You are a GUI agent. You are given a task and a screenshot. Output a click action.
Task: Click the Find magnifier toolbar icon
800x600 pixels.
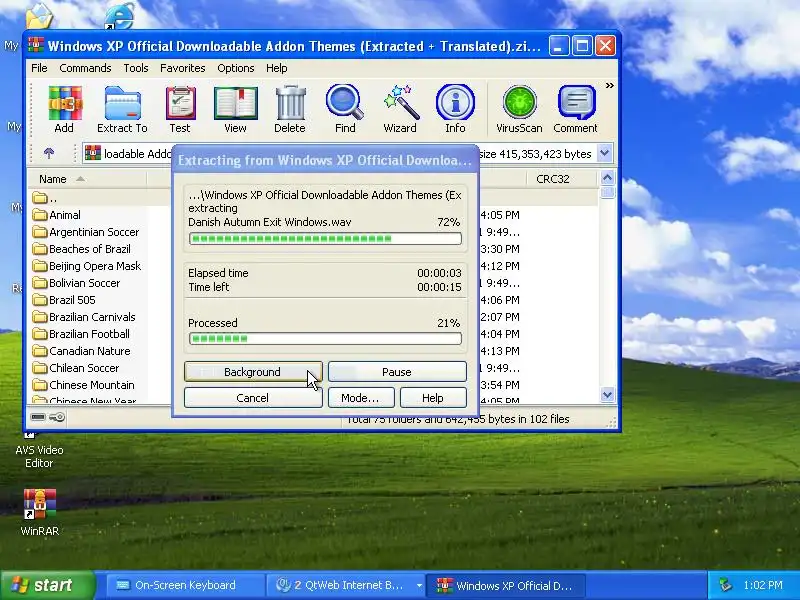pyautogui.click(x=345, y=103)
